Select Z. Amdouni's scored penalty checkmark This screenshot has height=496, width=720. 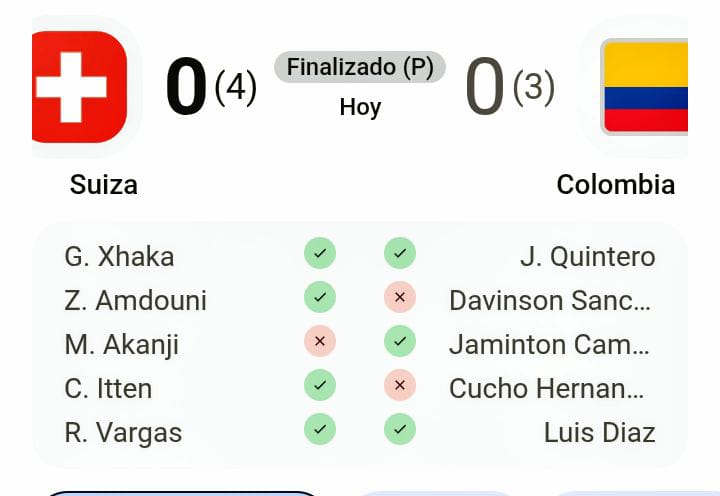coord(320,297)
